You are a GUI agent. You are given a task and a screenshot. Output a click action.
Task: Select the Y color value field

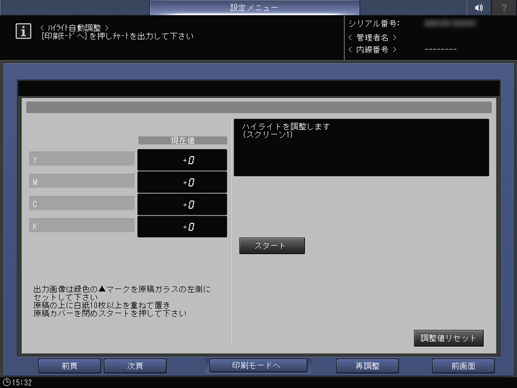[182, 160]
